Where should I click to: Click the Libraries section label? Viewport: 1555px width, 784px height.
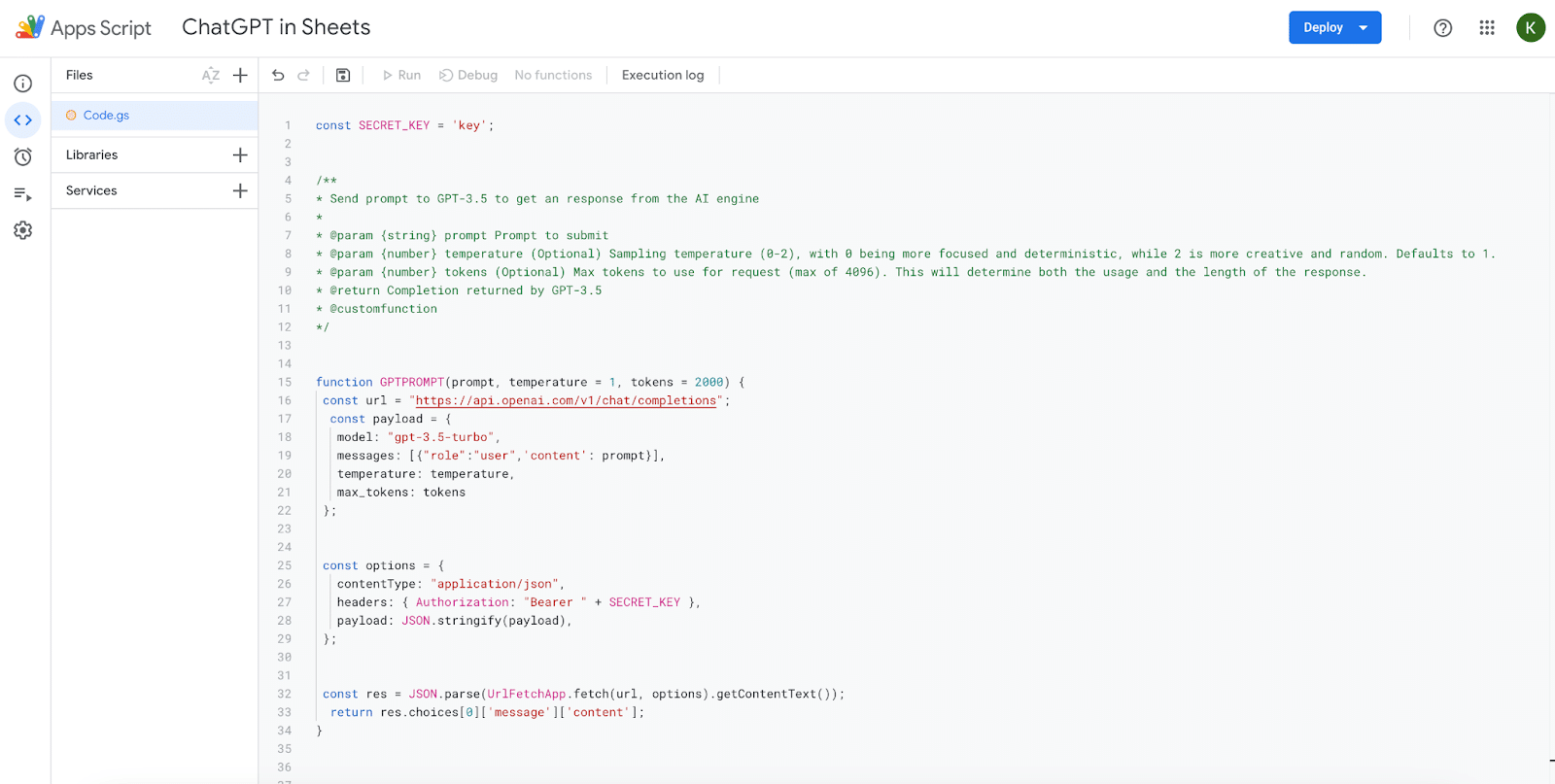pyautogui.click(x=92, y=154)
